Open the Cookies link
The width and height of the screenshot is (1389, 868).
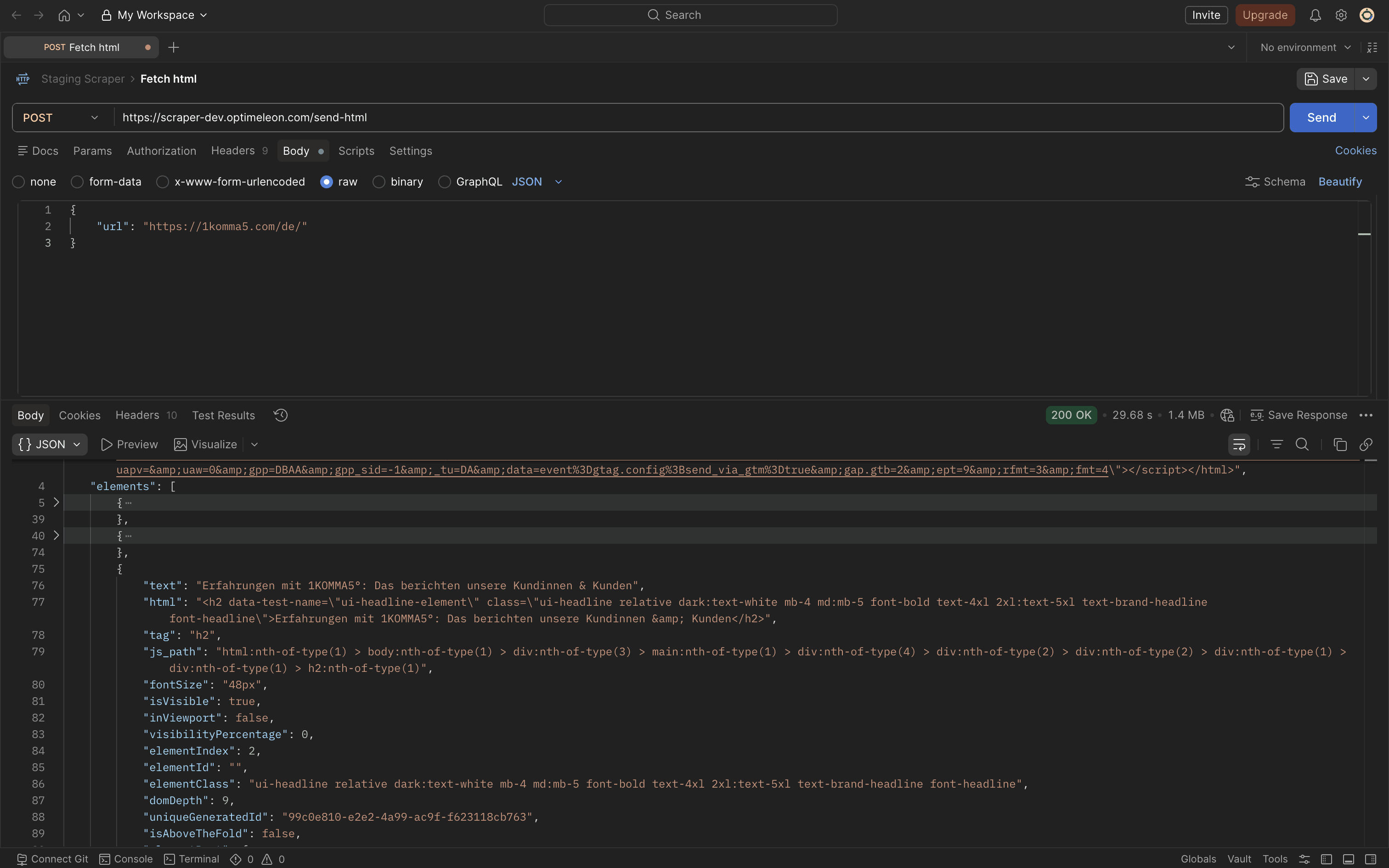point(1355,151)
